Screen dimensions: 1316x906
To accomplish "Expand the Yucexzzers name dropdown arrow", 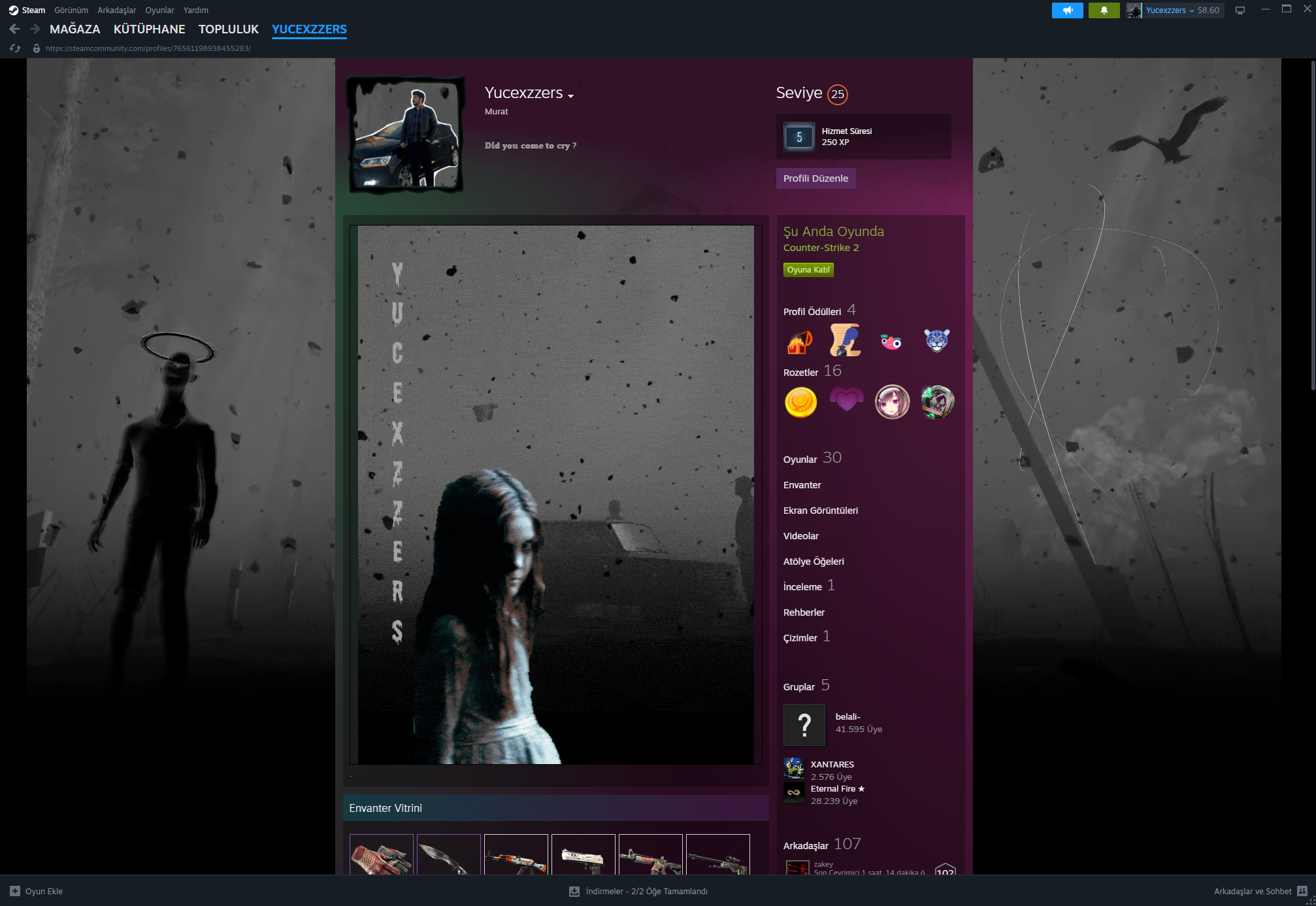I will (x=570, y=96).
